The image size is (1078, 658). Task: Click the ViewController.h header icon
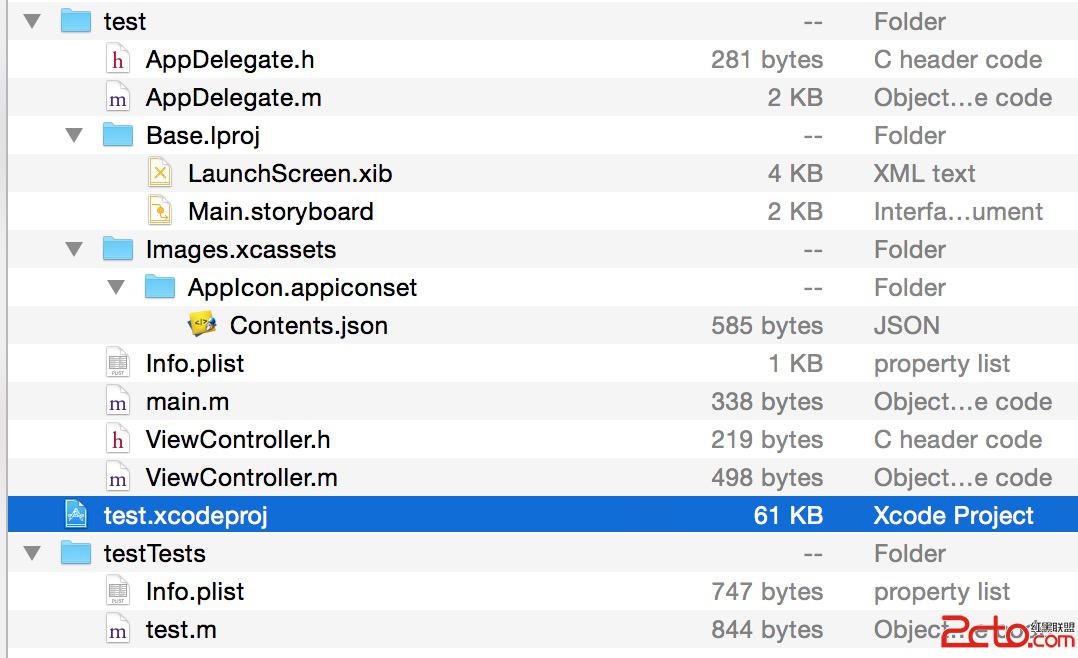(x=118, y=440)
